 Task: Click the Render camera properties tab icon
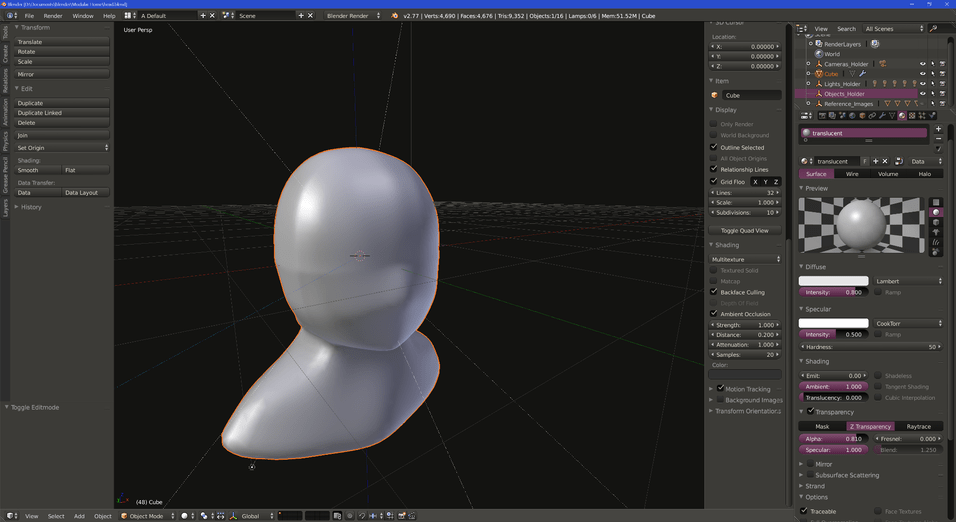pos(823,116)
